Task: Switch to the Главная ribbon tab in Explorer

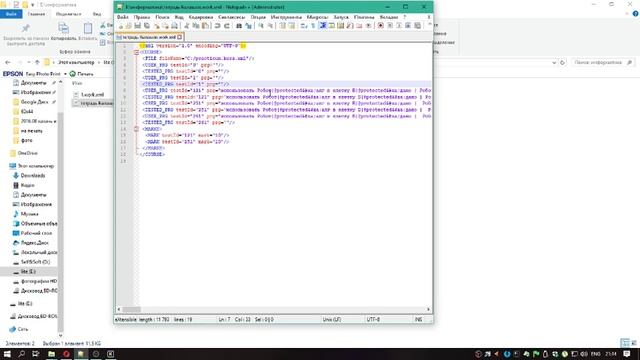Action: click(36, 14)
